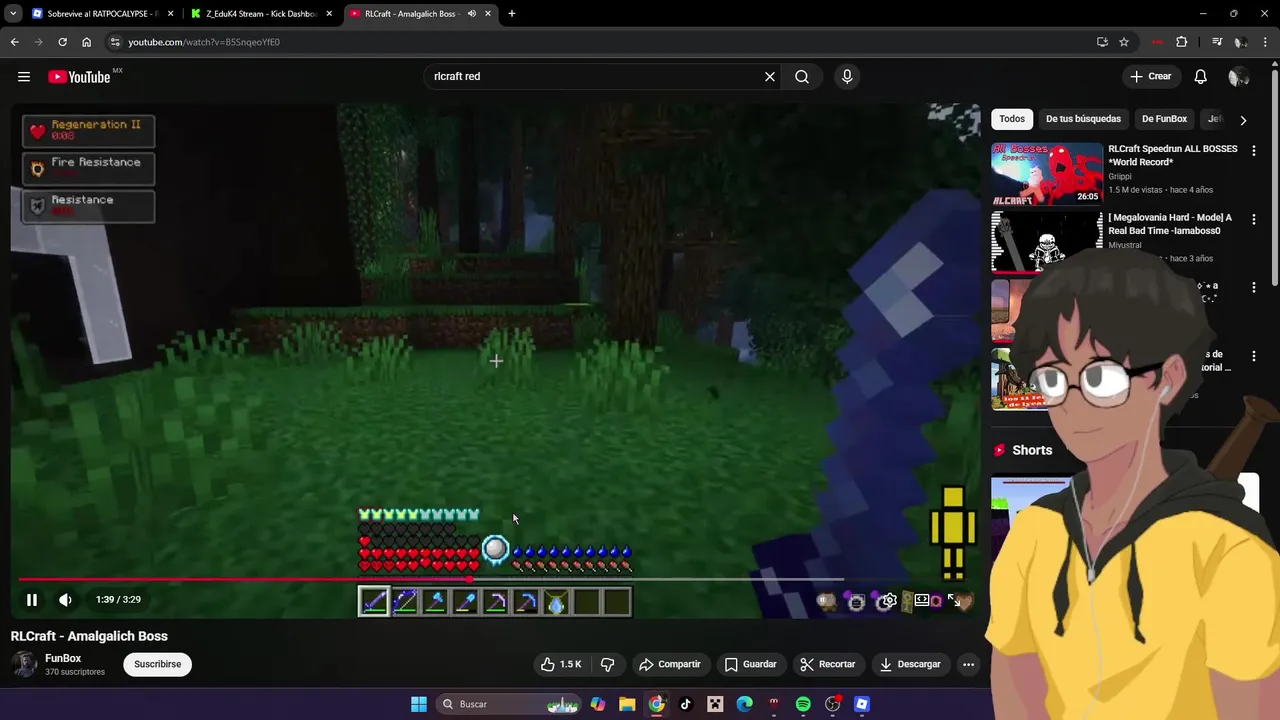Download the video via Descargar
Viewport: 1280px width, 720px height.
(x=910, y=664)
